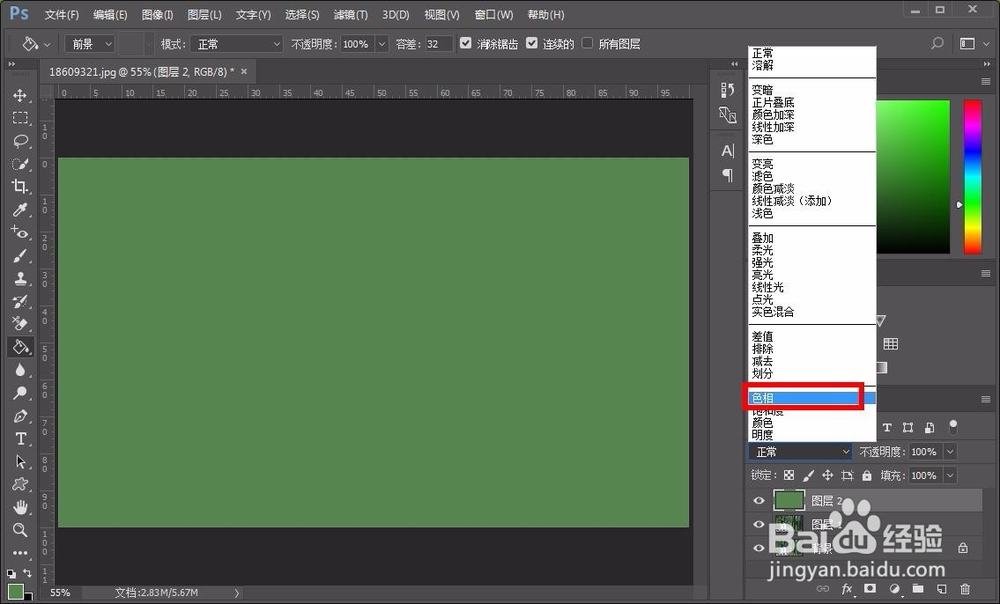
Task: Lock all with the padlock icon
Action: [x=867, y=475]
